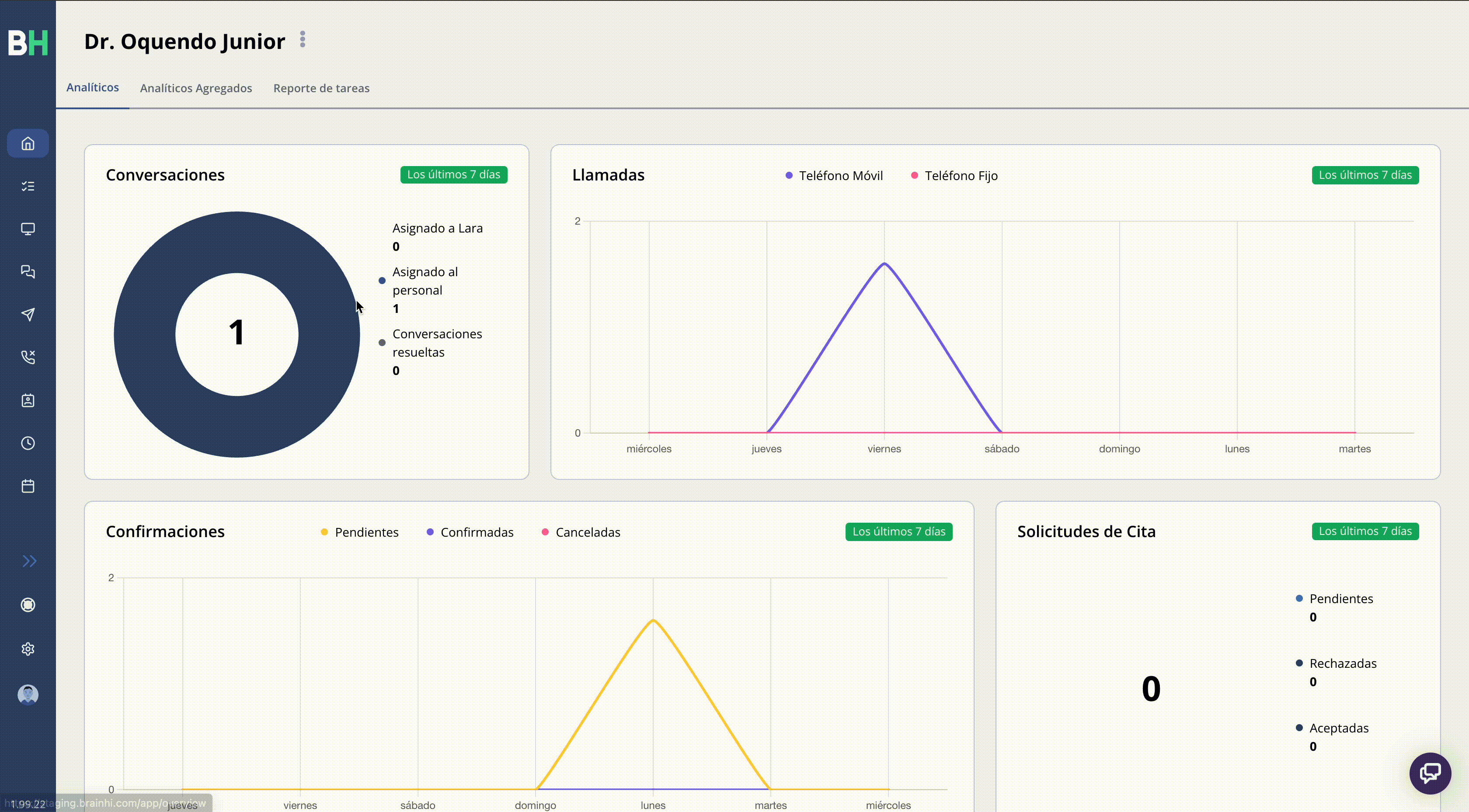The image size is (1469, 812).
Task: Toggle the Teléfono Fijo legend series
Action: coord(954,176)
